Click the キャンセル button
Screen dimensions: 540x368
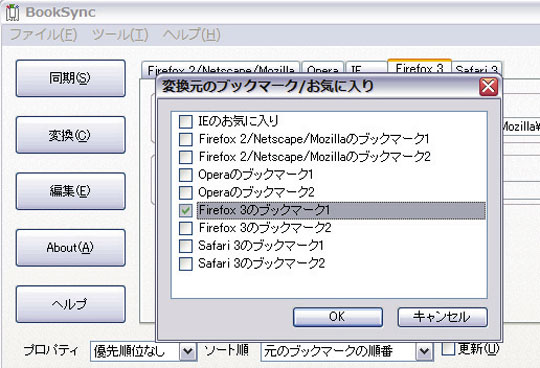(443, 317)
